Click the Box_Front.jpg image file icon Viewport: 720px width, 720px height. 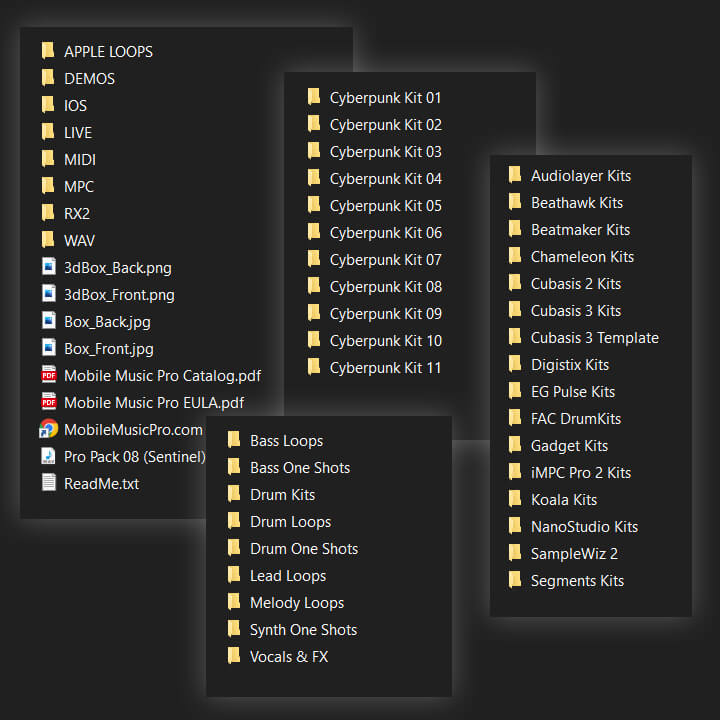click(49, 348)
